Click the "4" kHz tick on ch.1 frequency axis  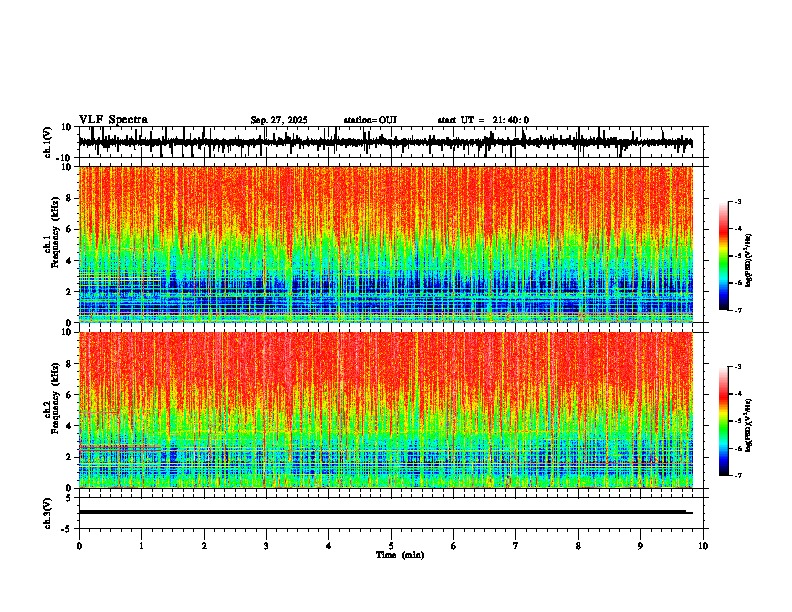click(70, 261)
